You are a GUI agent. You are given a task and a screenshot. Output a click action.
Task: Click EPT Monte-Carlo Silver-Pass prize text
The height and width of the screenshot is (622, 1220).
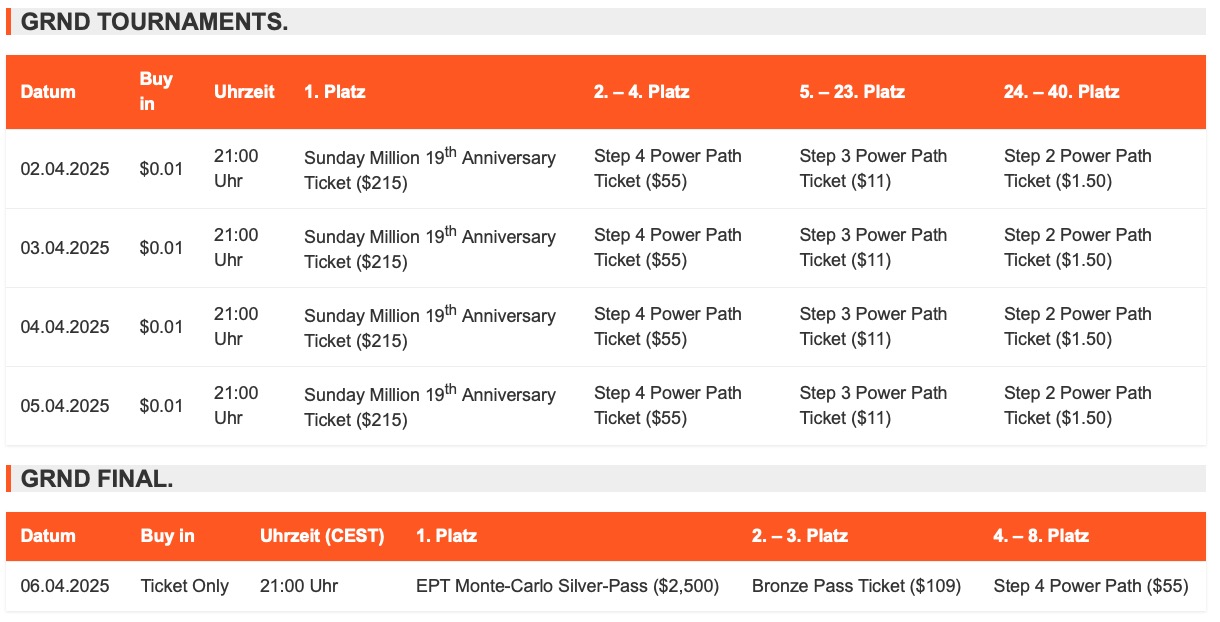pyautogui.click(x=567, y=586)
